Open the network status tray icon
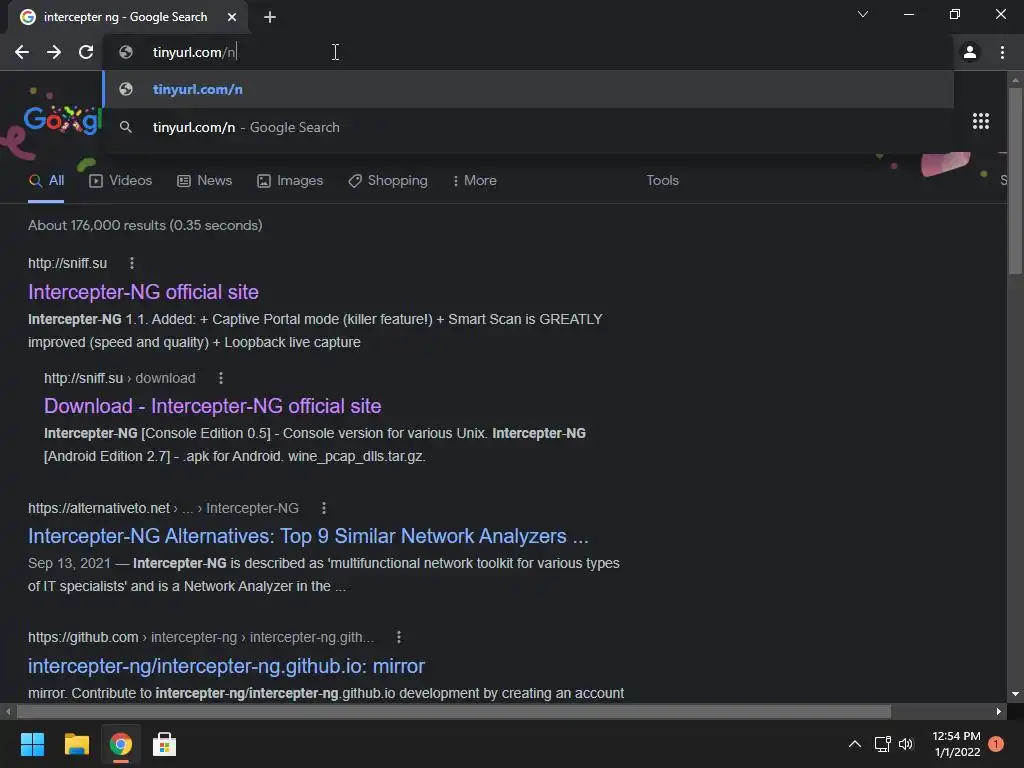Image resolution: width=1024 pixels, height=768 pixels. pyautogui.click(x=882, y=744)
